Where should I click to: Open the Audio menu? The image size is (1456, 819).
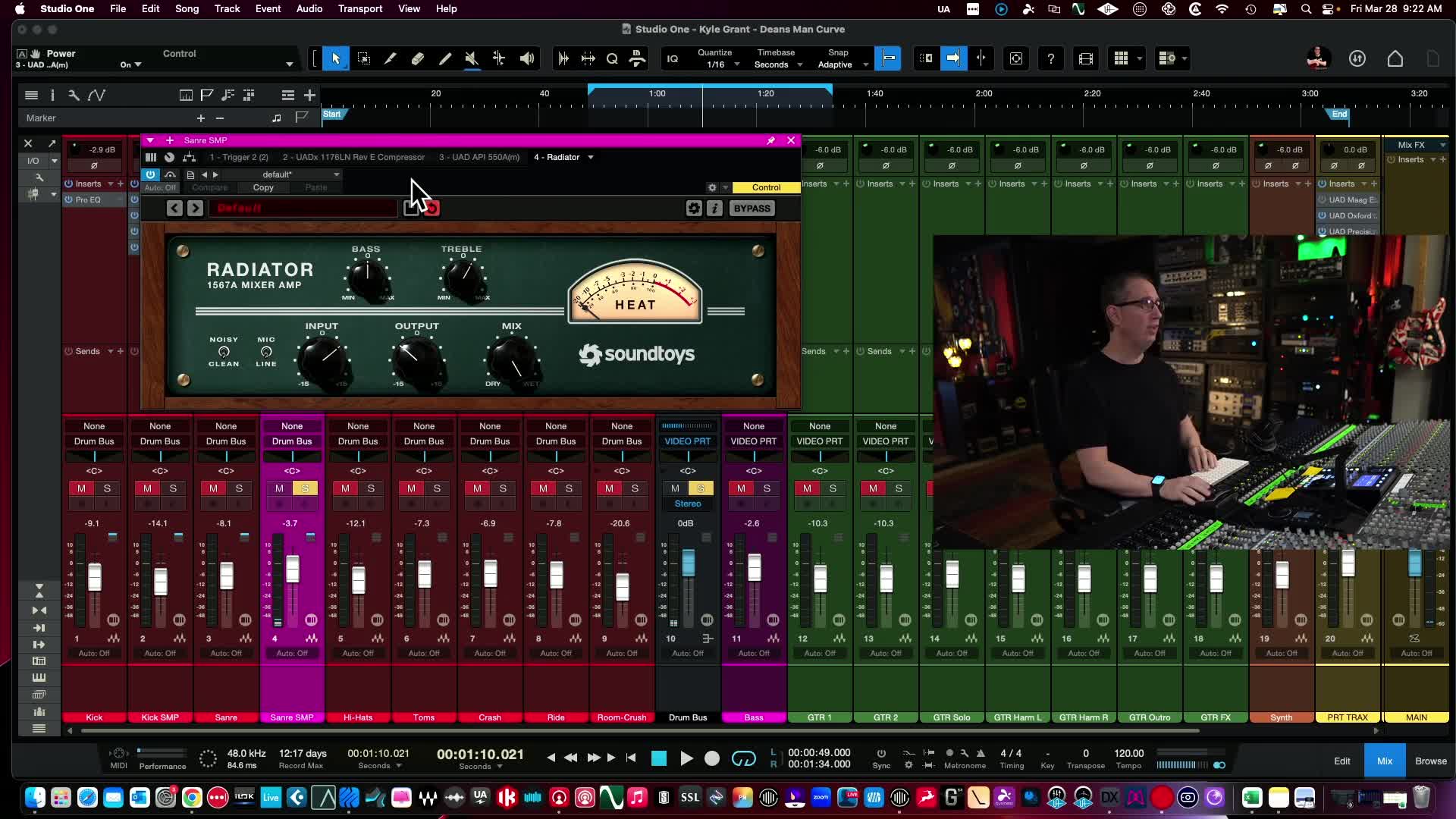click(x=309, y=9)
